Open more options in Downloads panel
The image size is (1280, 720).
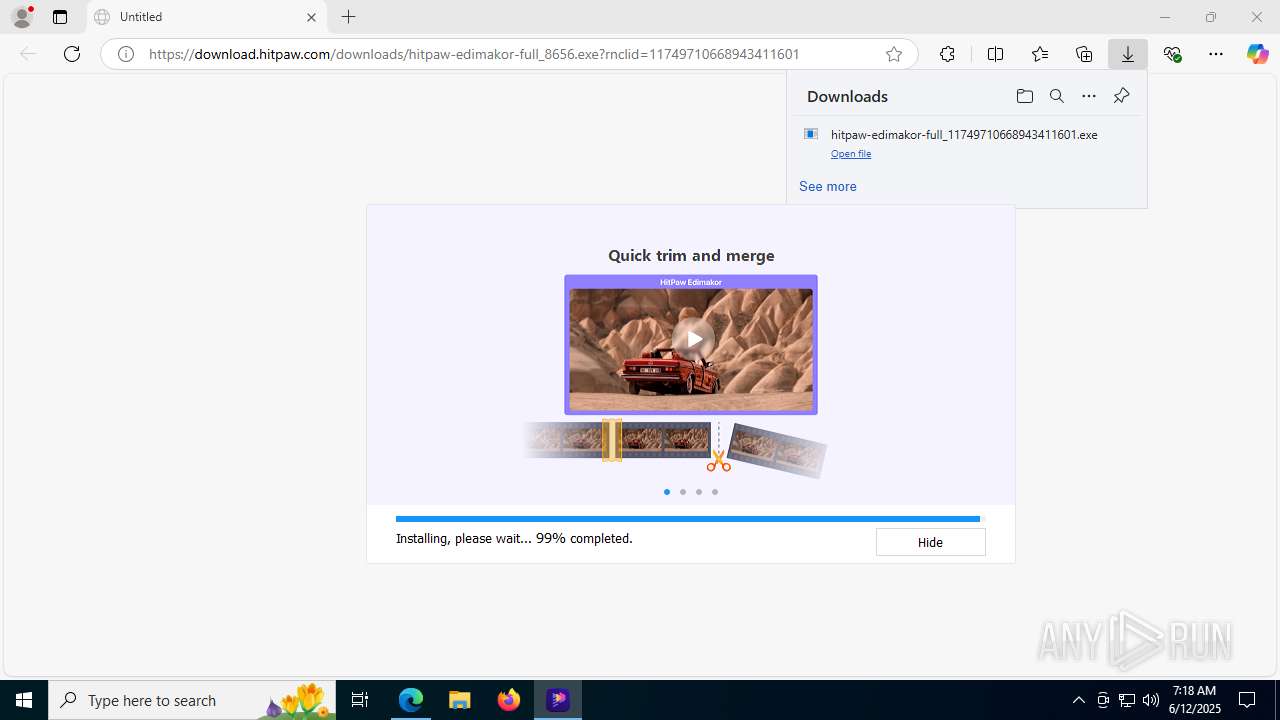(1089, 96)
